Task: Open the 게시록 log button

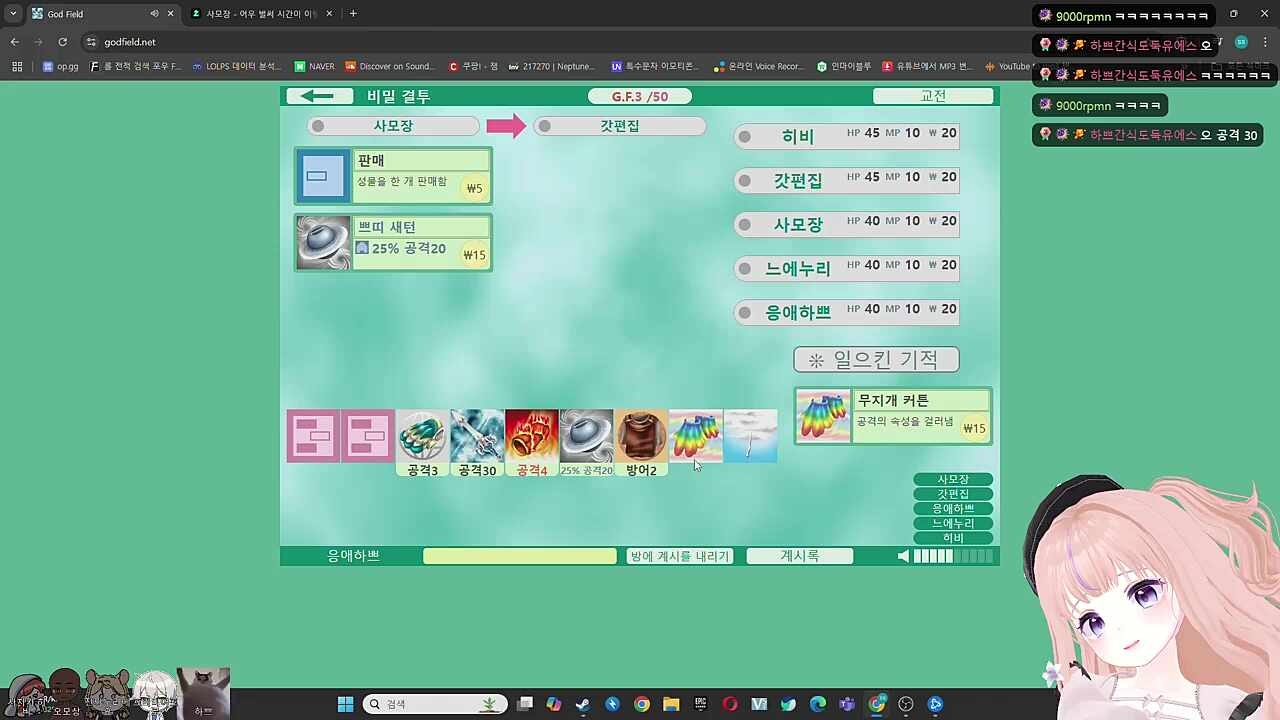Action: (800, 556)
